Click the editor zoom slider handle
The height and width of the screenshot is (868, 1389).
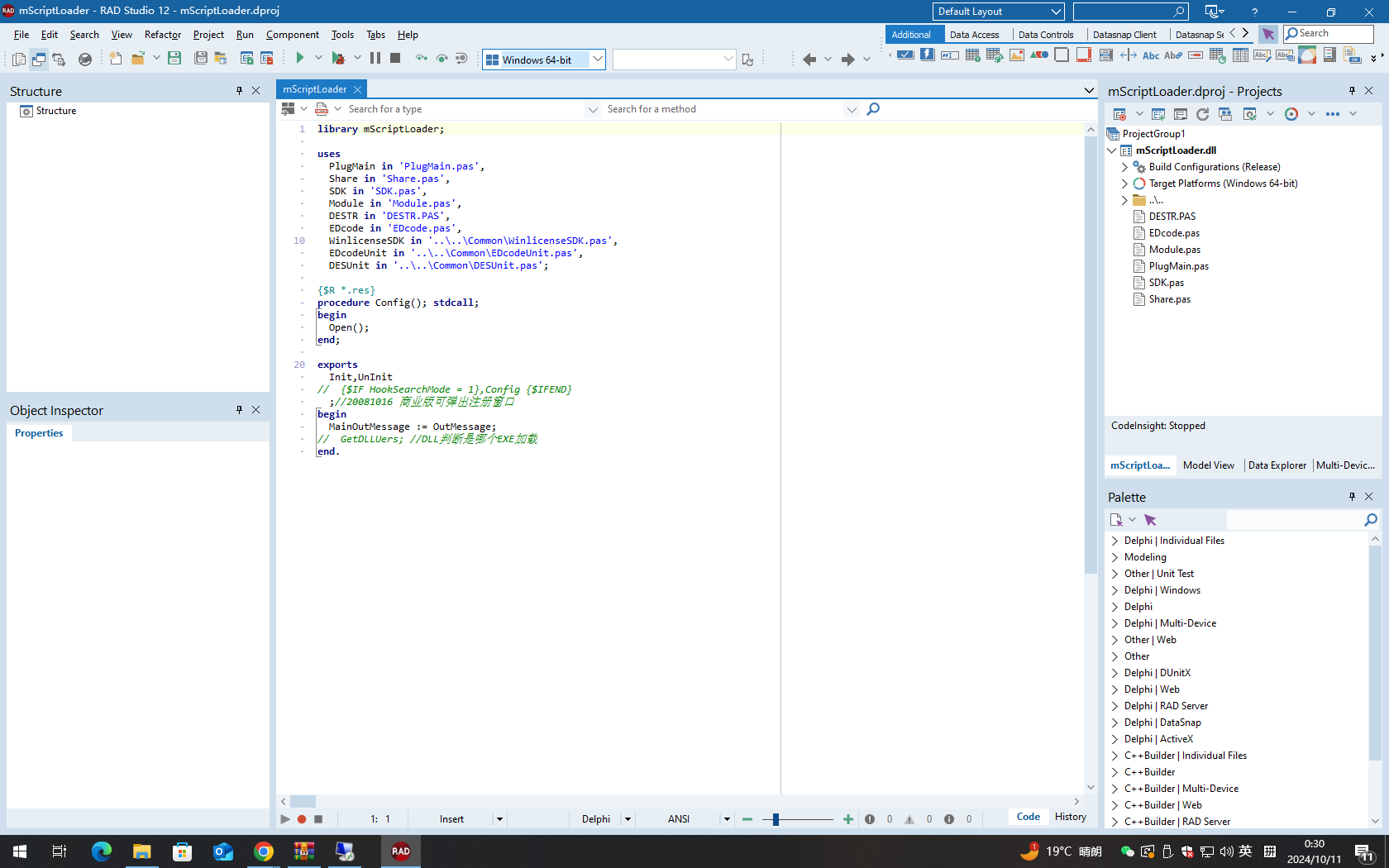pyautogui.click(x=776, y=819)
